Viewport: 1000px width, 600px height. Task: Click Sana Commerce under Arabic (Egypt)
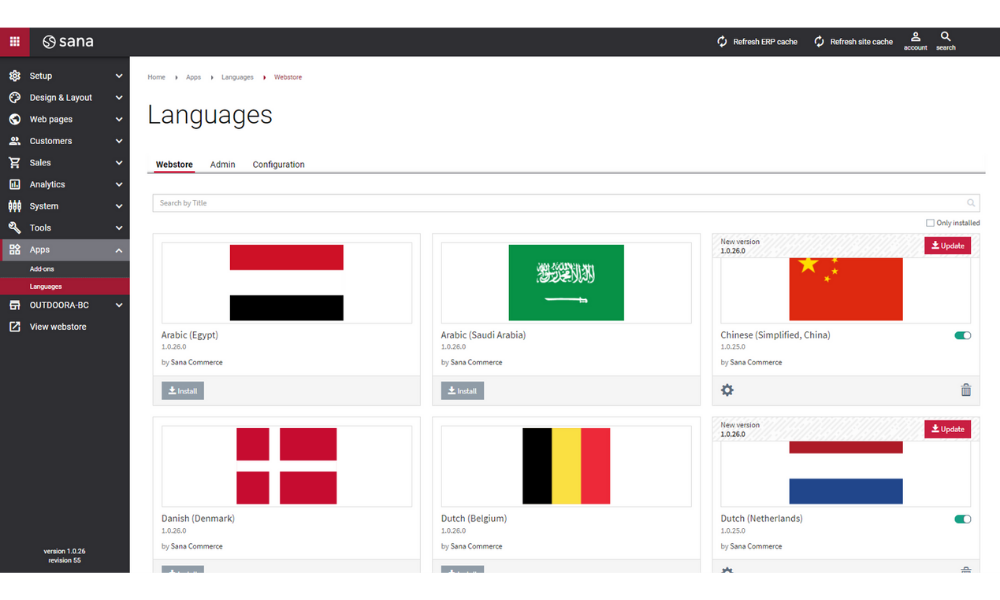point(196,362)
